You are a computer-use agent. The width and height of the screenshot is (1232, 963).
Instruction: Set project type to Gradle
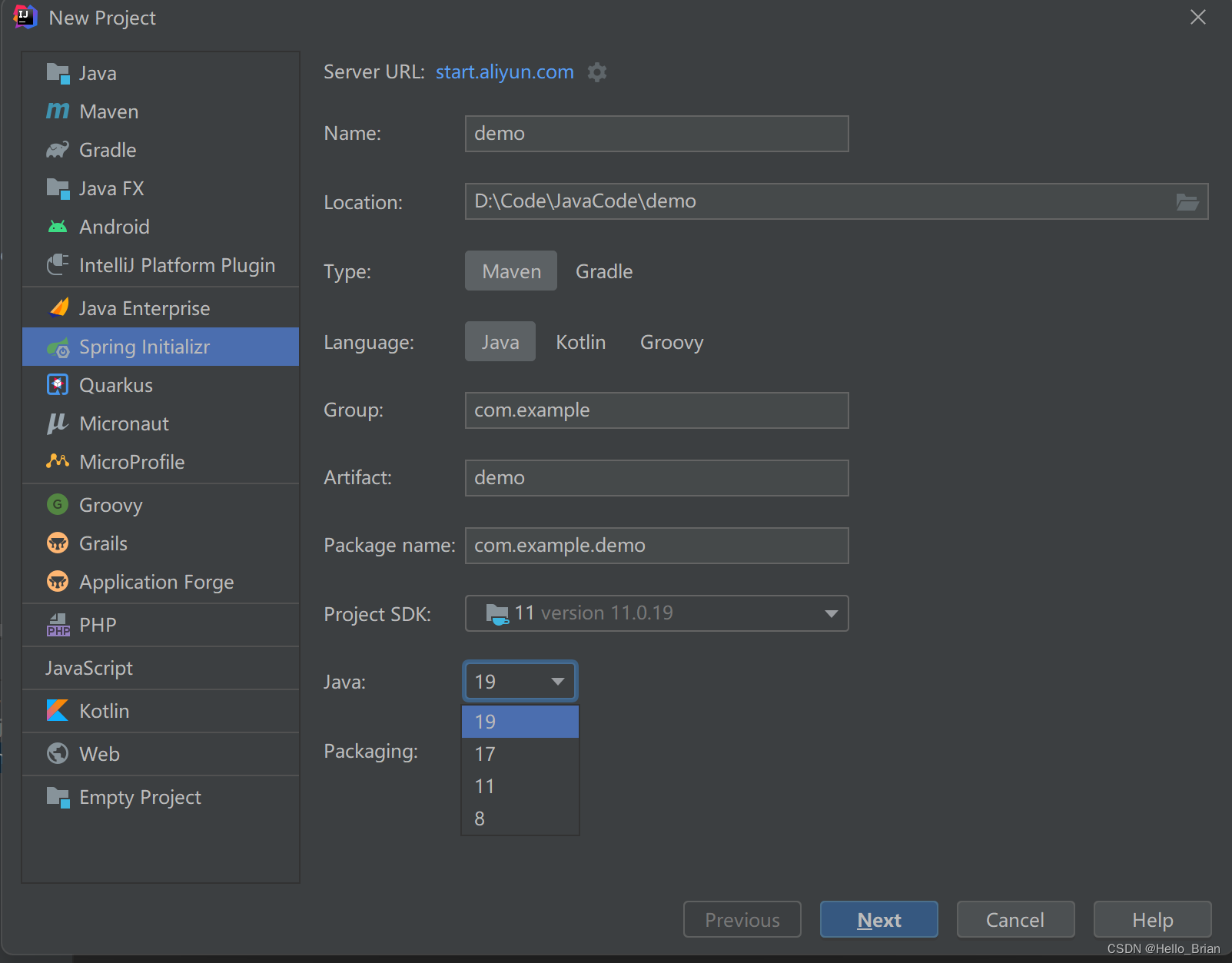click(604, 271)
